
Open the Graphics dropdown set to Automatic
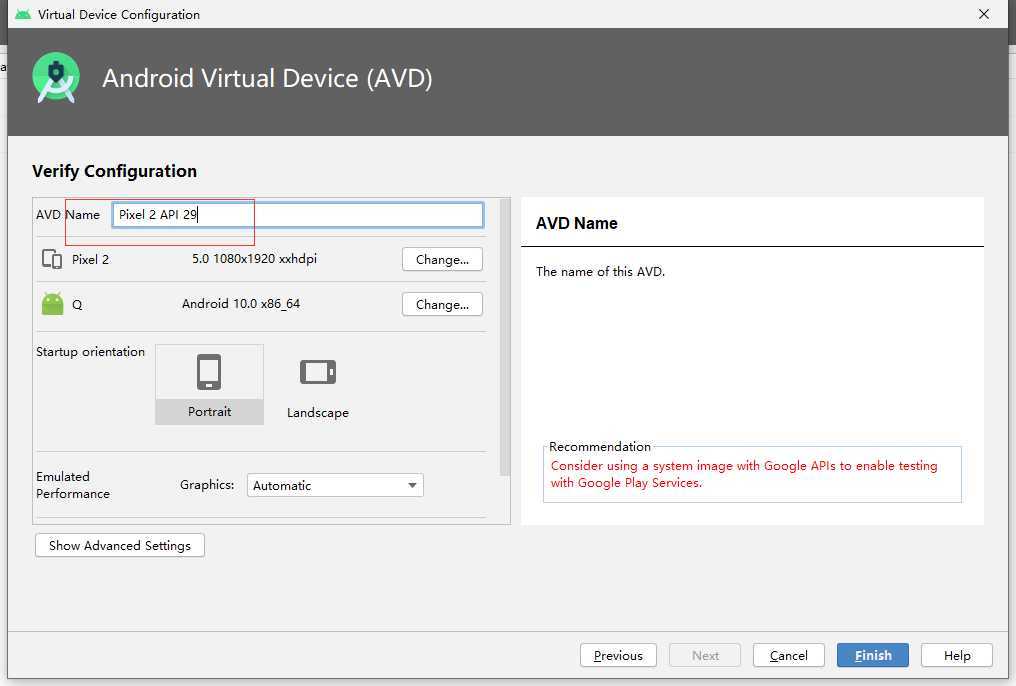click(x=335, y=485)
